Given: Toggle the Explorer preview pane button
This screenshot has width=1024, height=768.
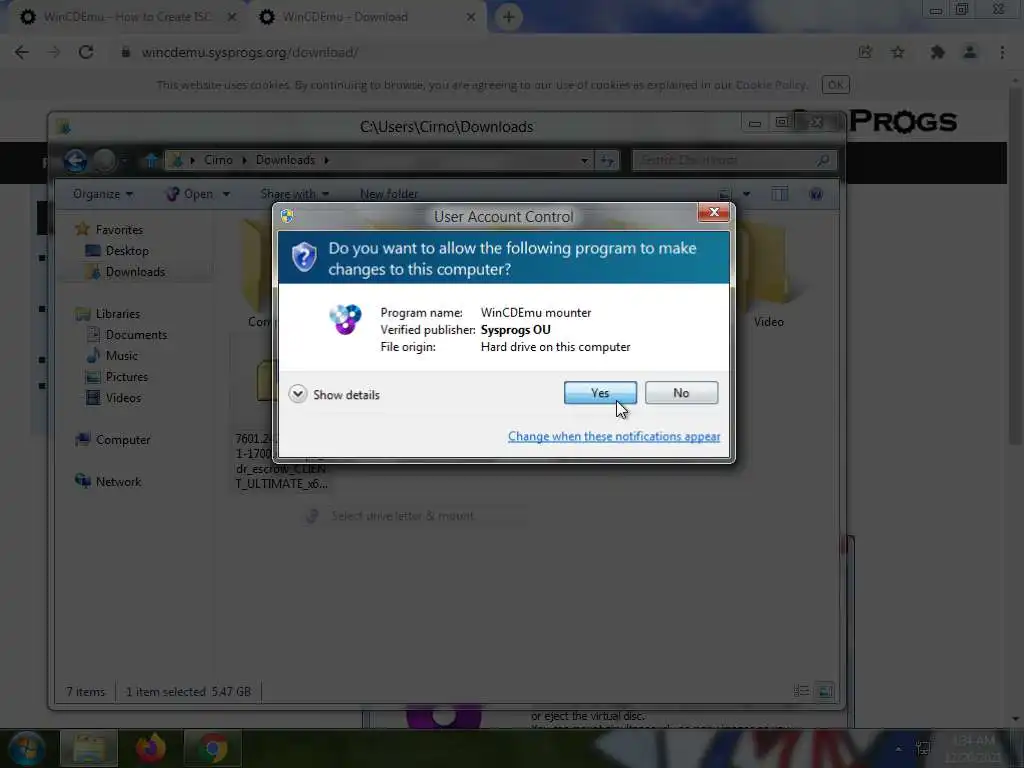Looking at the screenshot, I should pos(779,194).
